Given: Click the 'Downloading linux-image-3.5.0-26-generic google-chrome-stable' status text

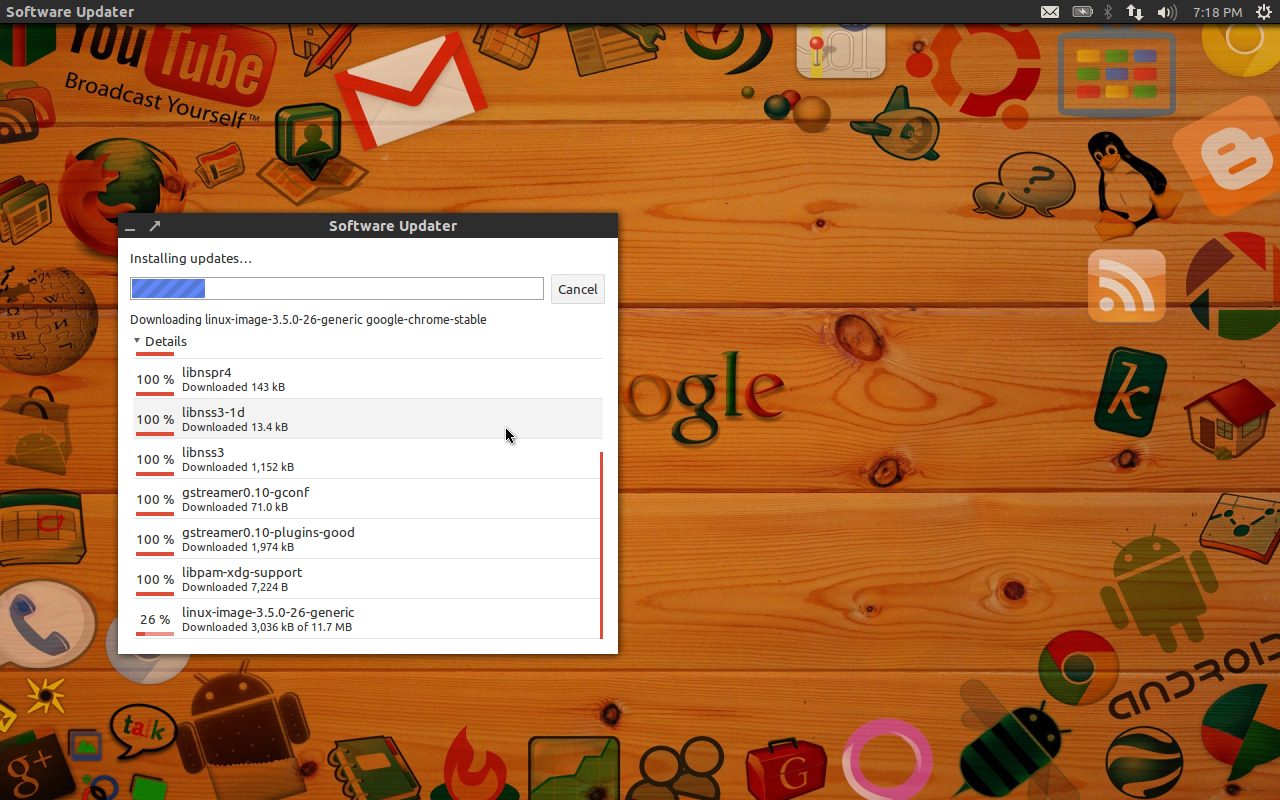Looking at the screenshot, I should tap(308, 320).
